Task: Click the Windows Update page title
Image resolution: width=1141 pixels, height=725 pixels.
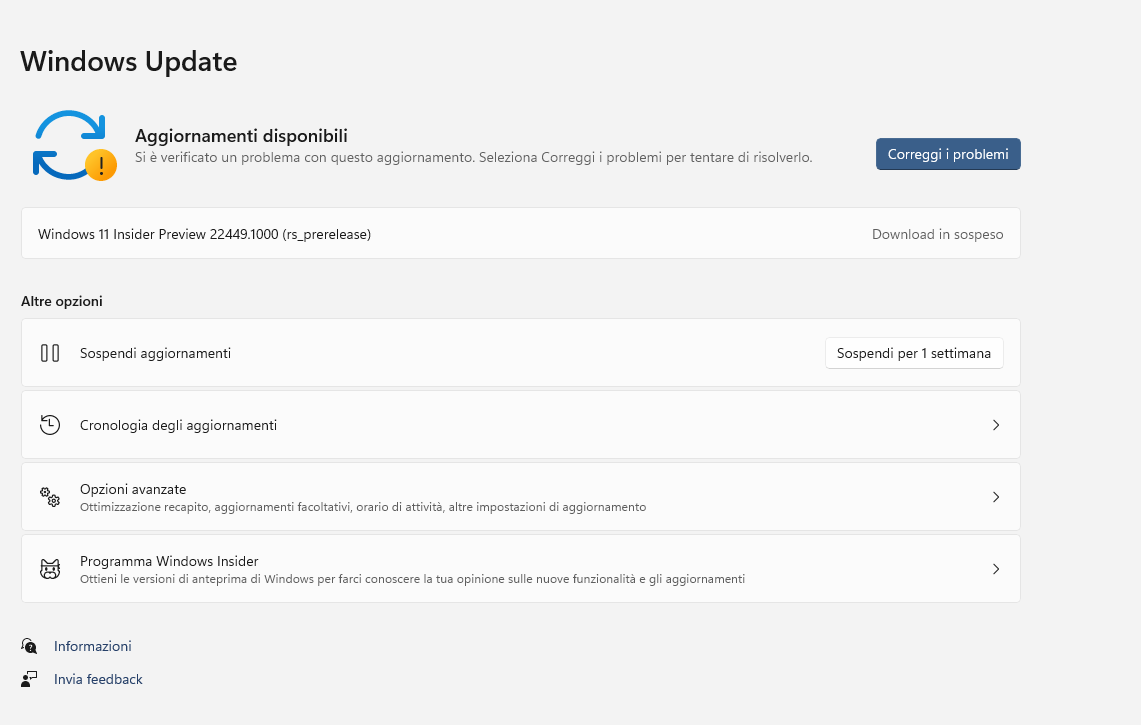Action: click(x=129, y=61)
